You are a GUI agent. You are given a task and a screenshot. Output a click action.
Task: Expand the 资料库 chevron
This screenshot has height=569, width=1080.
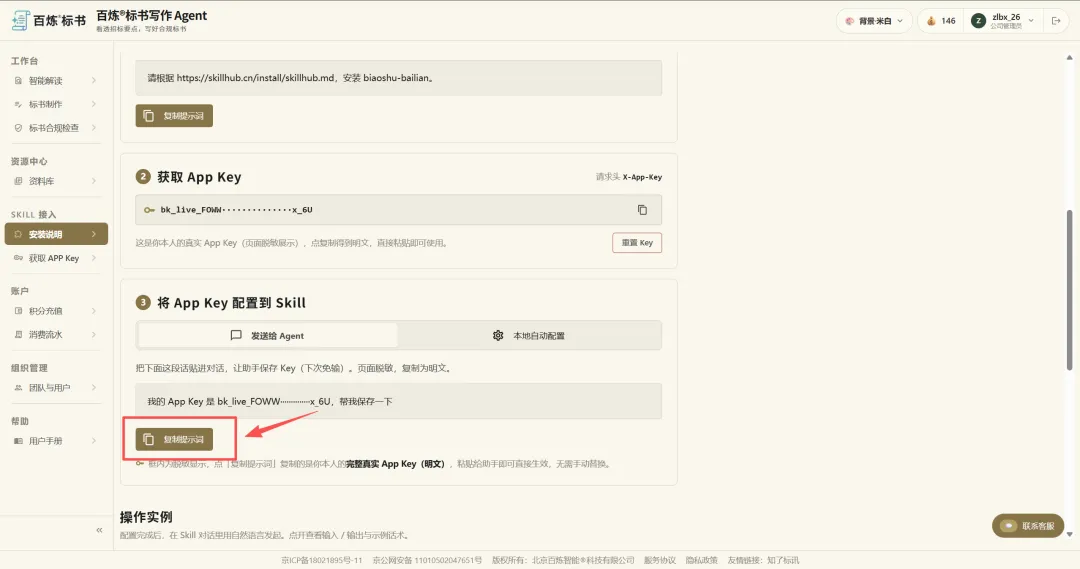coord(94,181)
